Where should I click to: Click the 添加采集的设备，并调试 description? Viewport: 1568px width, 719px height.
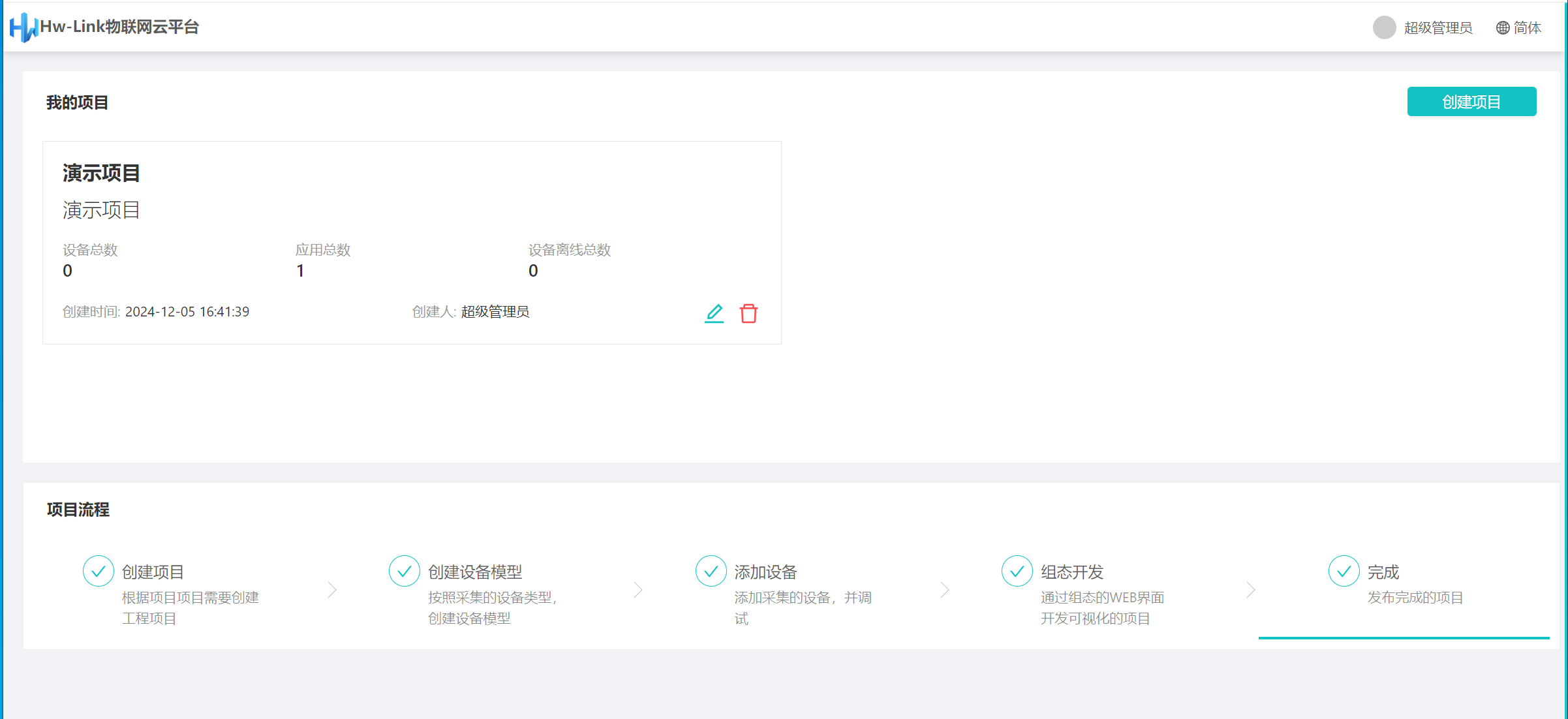(803, 608)
